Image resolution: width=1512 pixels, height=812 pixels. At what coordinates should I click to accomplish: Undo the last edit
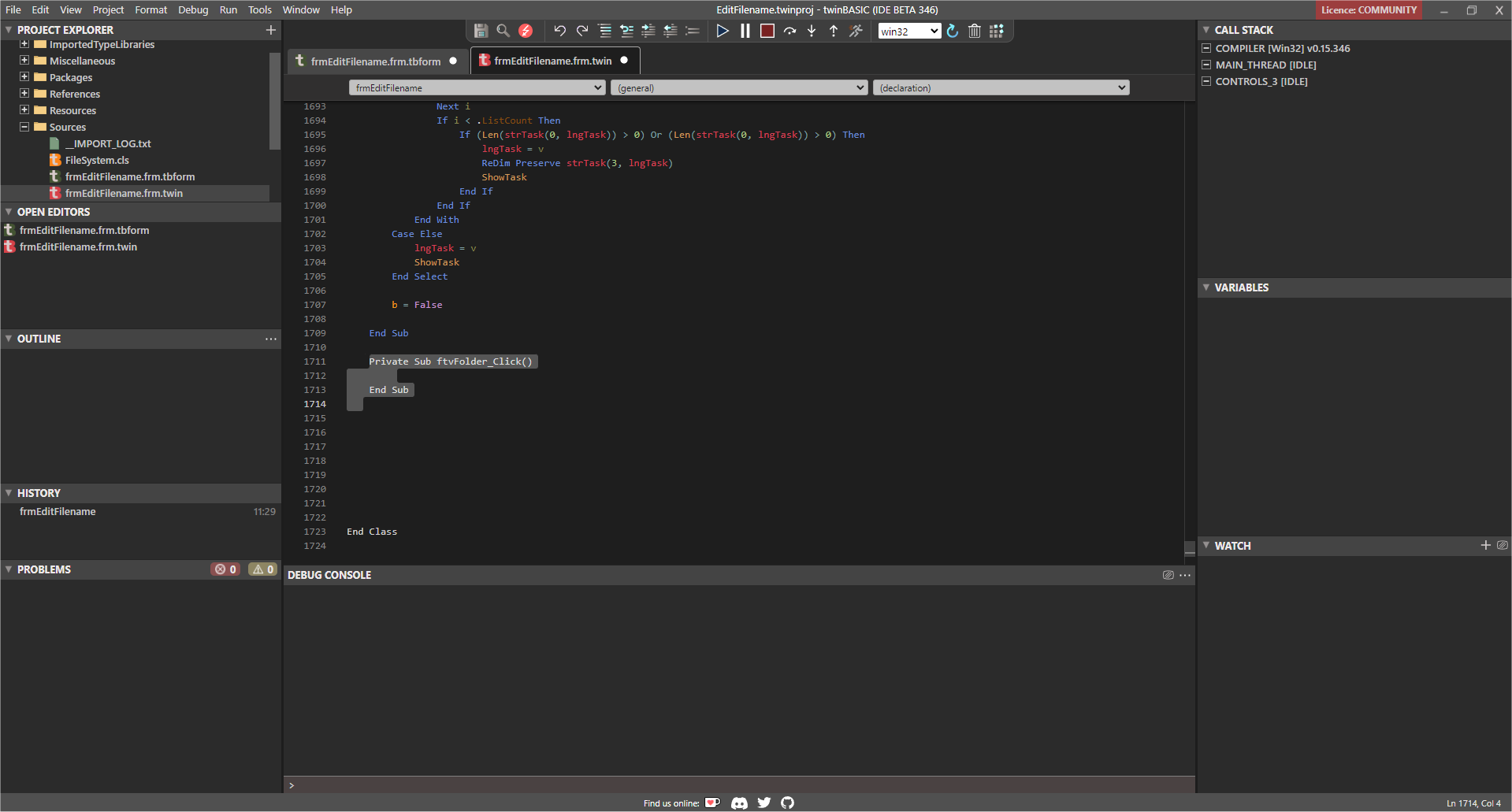559,31
